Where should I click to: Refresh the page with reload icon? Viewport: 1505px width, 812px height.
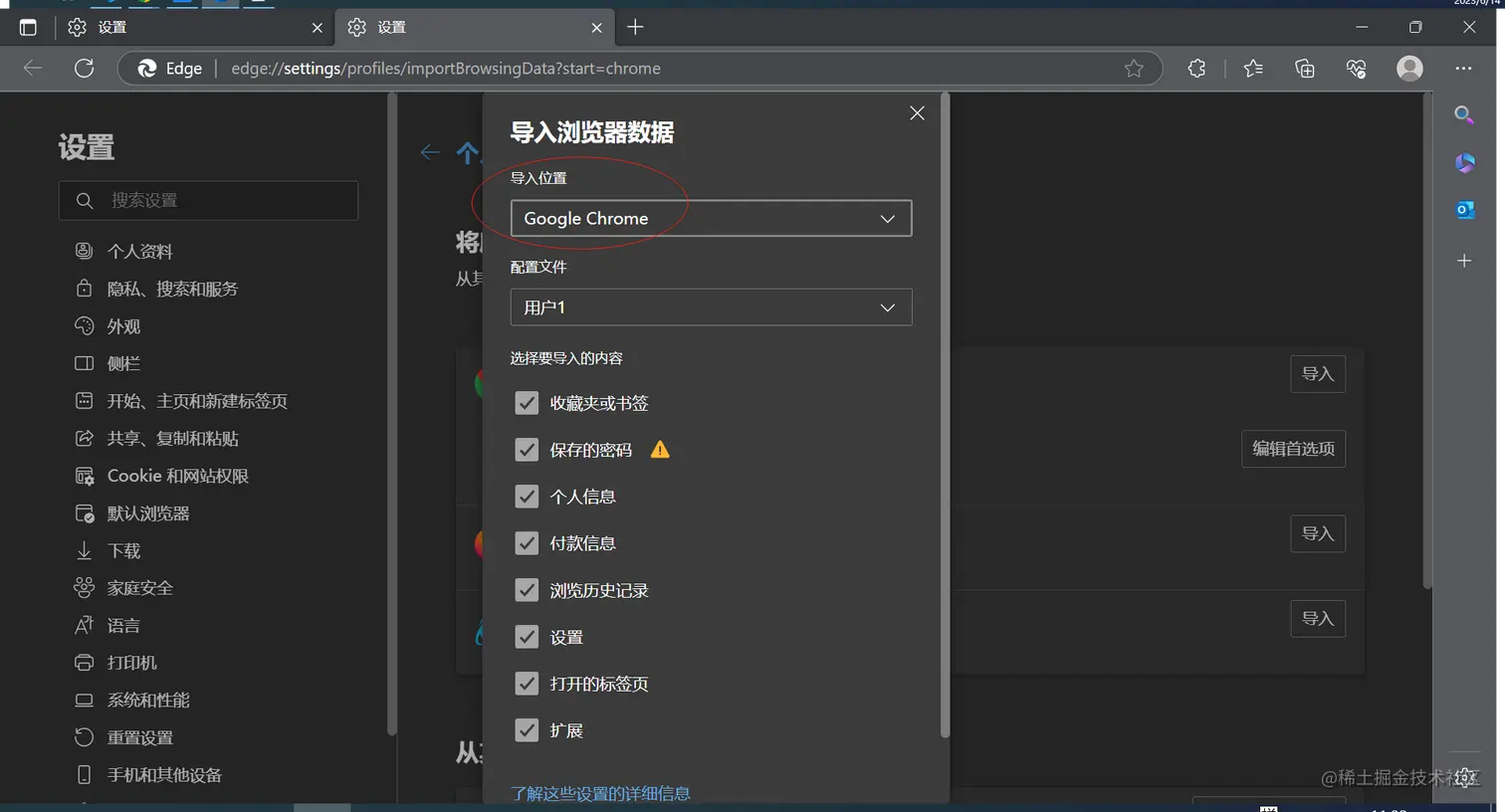(85, 68)
